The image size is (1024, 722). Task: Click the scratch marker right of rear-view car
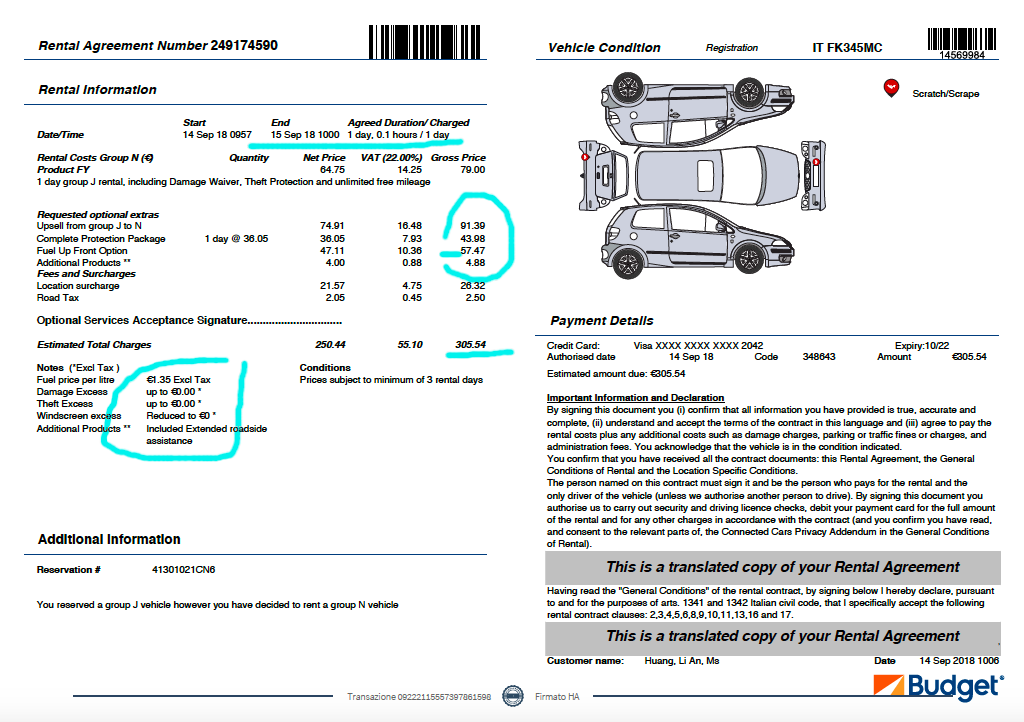(818, 160)
